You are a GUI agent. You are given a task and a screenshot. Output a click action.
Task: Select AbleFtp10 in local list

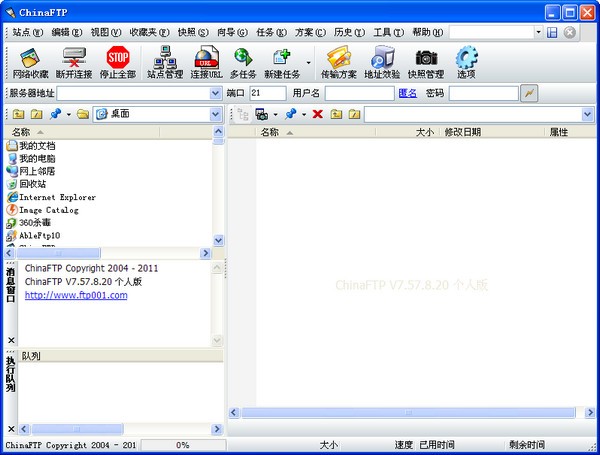click(x=33, y=235)
